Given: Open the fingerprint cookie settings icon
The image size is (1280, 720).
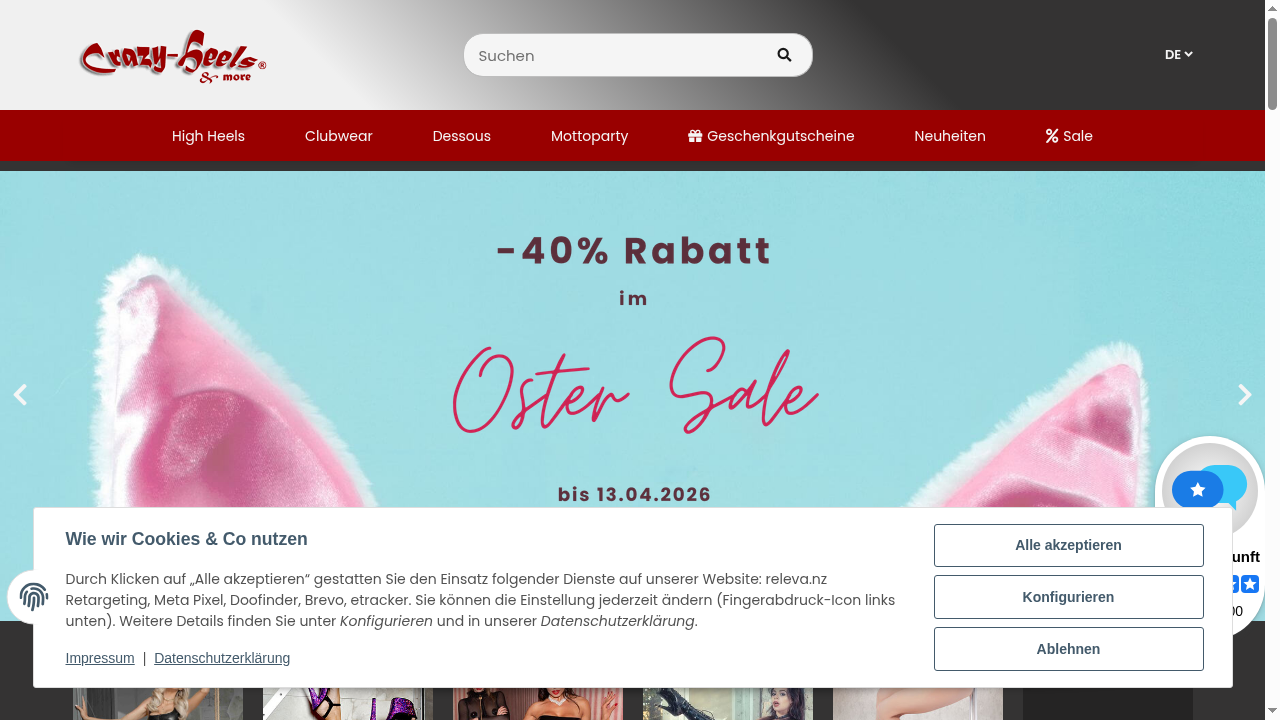Looking at the screenshot, I should [x=34, y=597].
